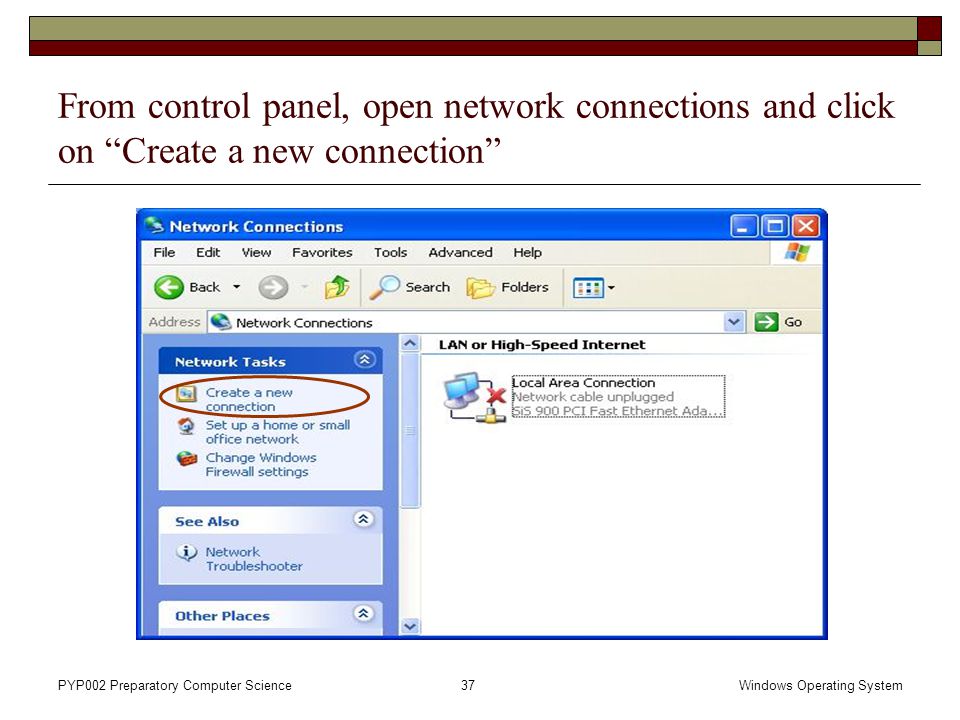Screen dimensions: 960x720
Task: Click the Network cable unplugged status text
Action: pos(593,397)
